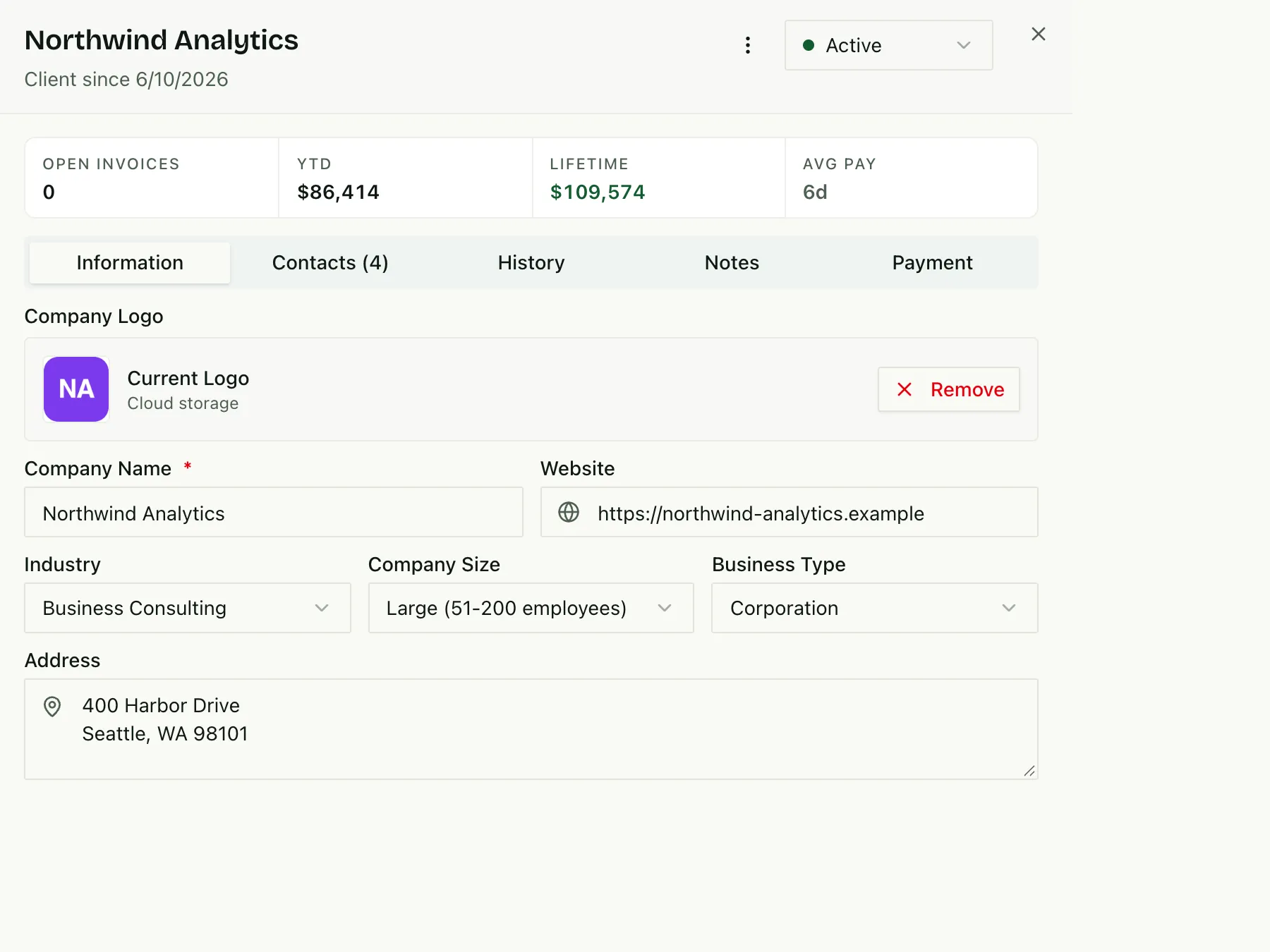Click the Client since 6/10/2026 text
Screen dimensions: 1270x952
(x=126, y=79)
